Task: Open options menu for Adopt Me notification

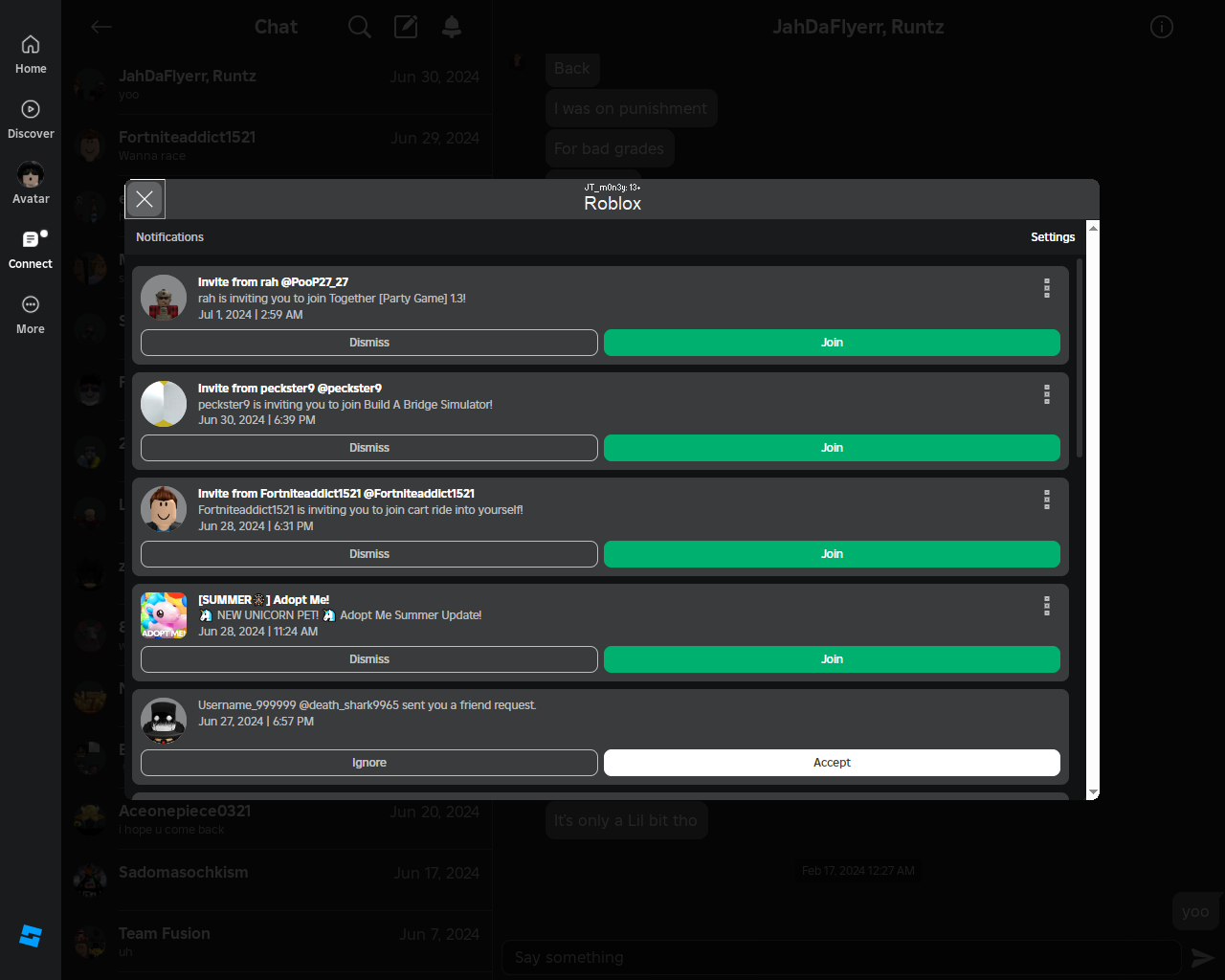Action: (1047, 606)
